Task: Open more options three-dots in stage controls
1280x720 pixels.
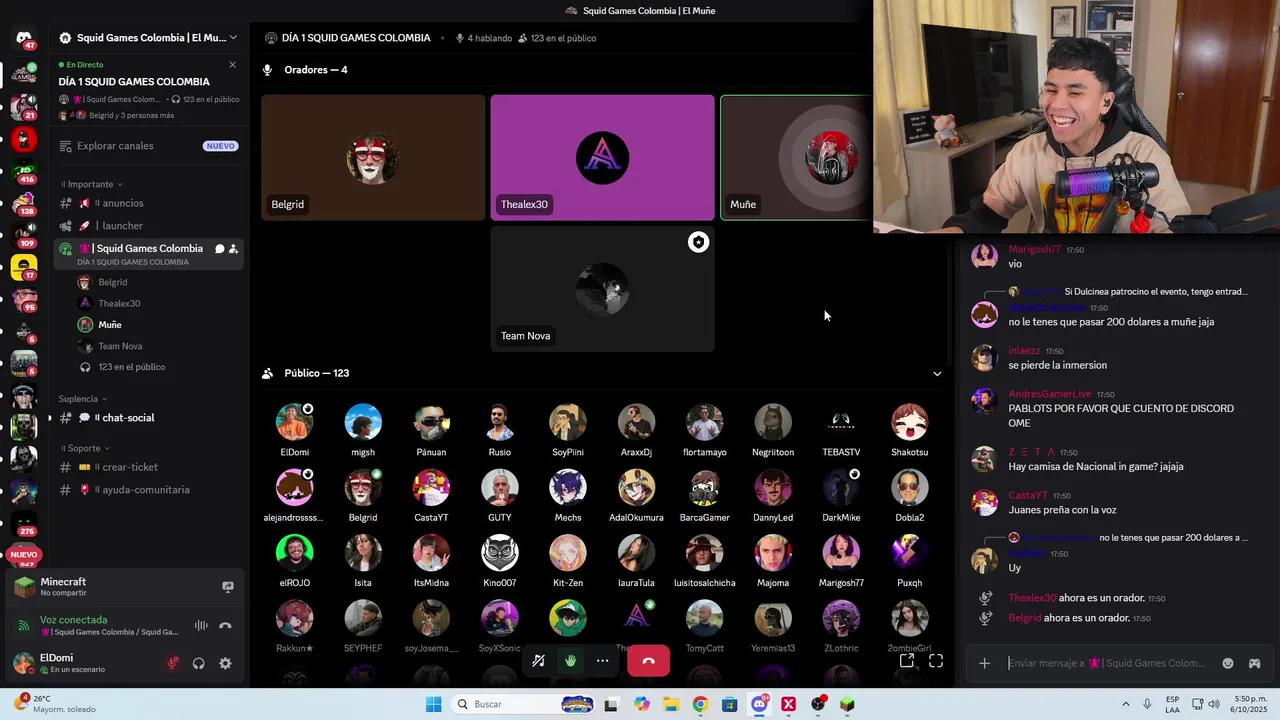Action: tap(602, 660)
